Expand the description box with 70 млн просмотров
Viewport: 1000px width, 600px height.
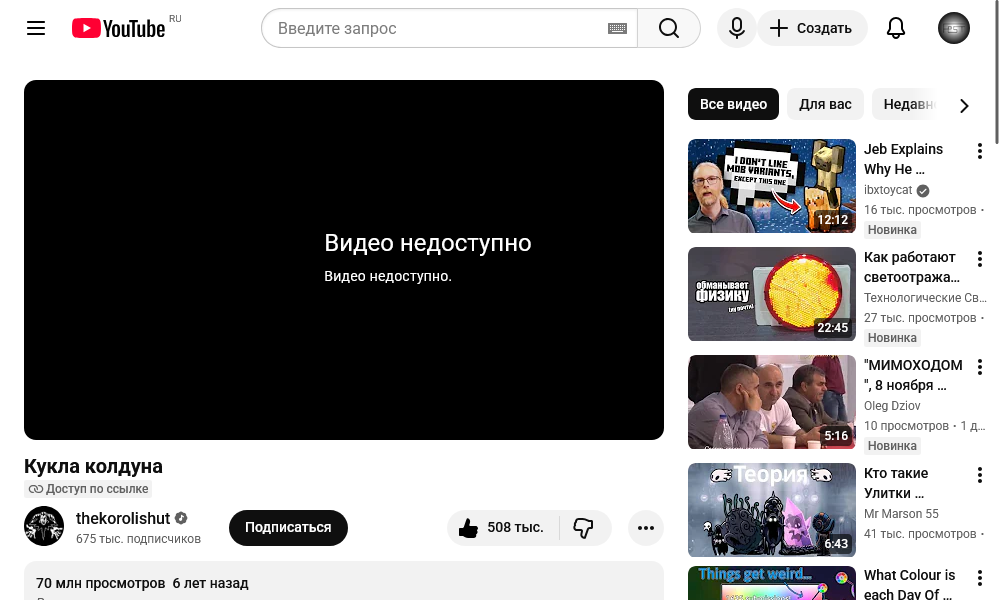pos(344,581)
